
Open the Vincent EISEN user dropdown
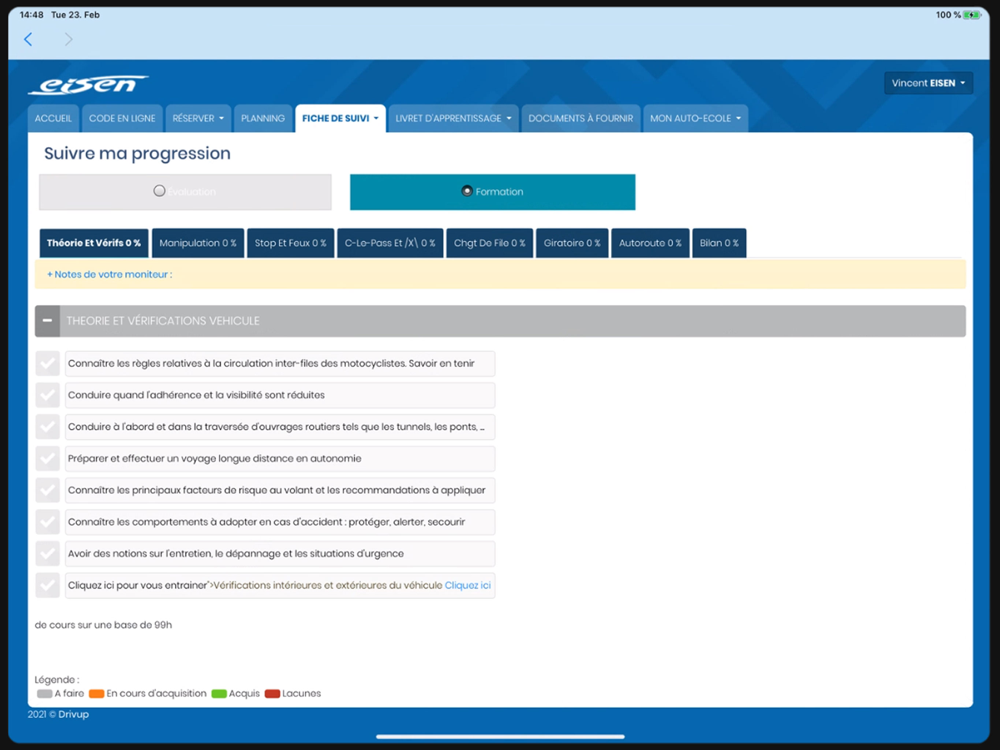click(928, 83)
